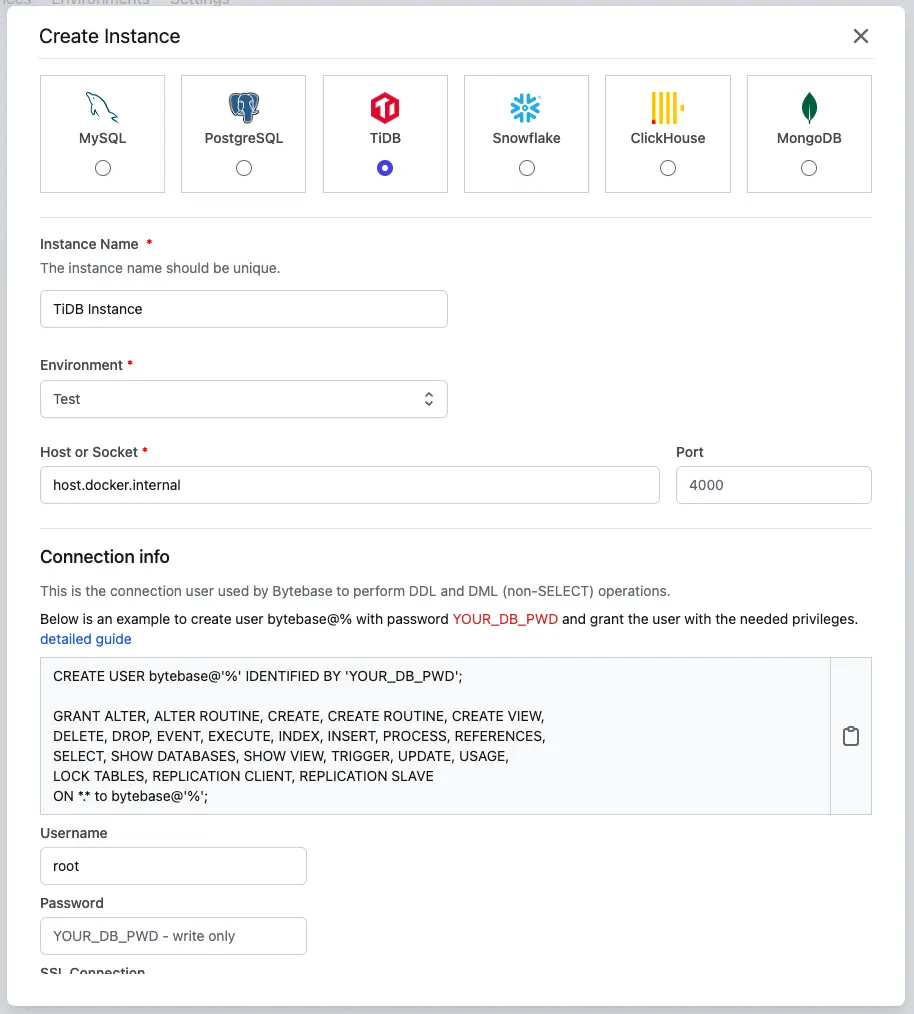Close the Create Instance dialog

click(860, 36)
